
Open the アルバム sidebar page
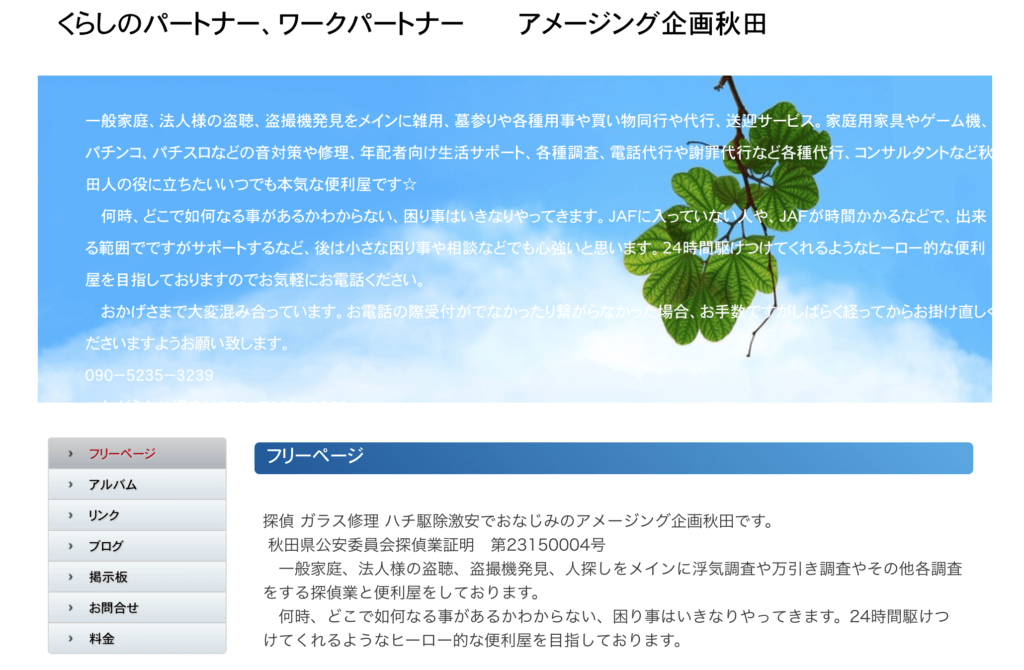(x=112, y=484)
